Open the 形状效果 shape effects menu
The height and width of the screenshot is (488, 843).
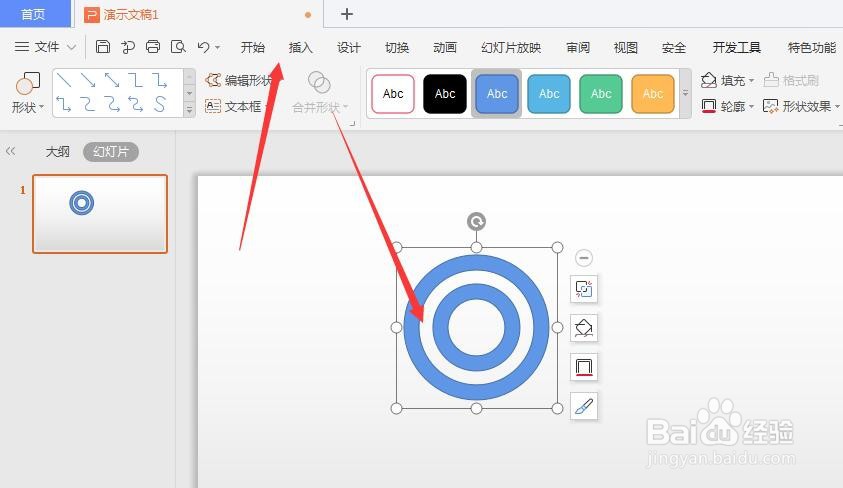pos(801,106)
